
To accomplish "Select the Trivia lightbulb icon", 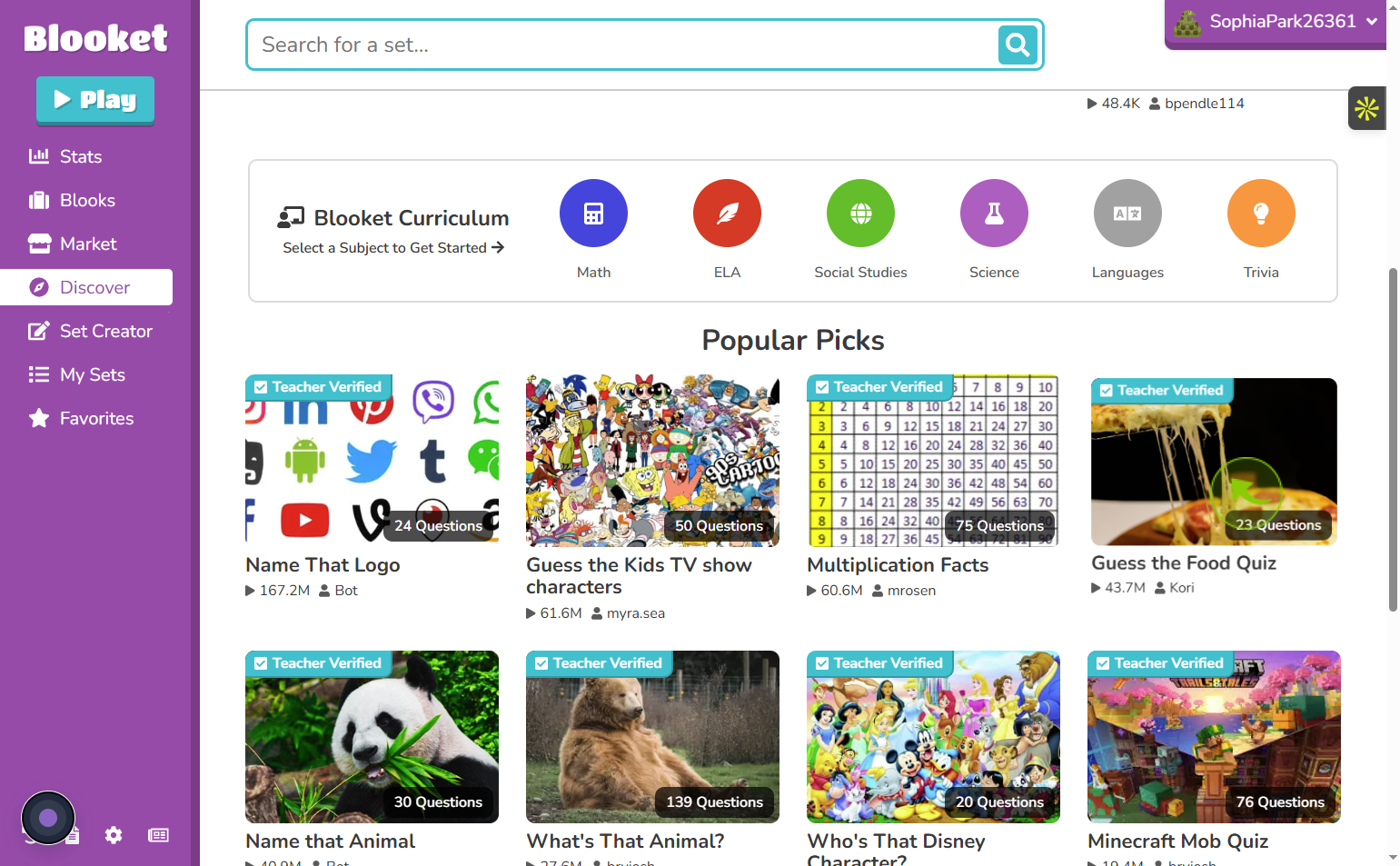I will (1261, 214).
